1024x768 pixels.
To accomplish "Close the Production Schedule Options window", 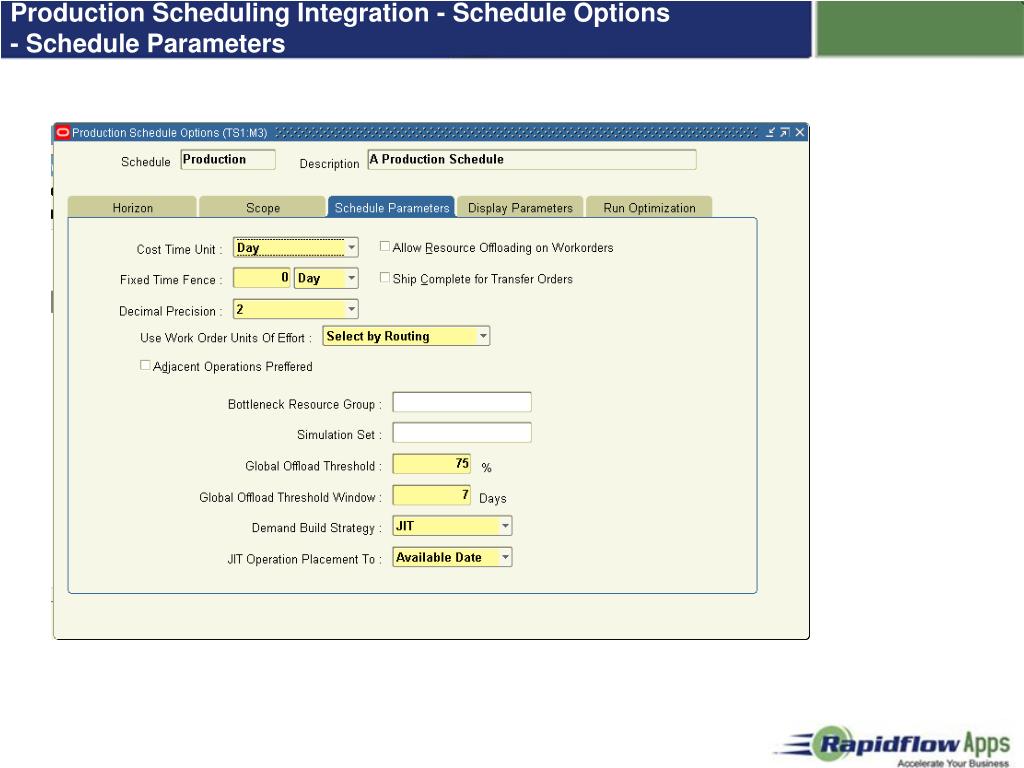I will pyautogui.click(x=799, y=133).
